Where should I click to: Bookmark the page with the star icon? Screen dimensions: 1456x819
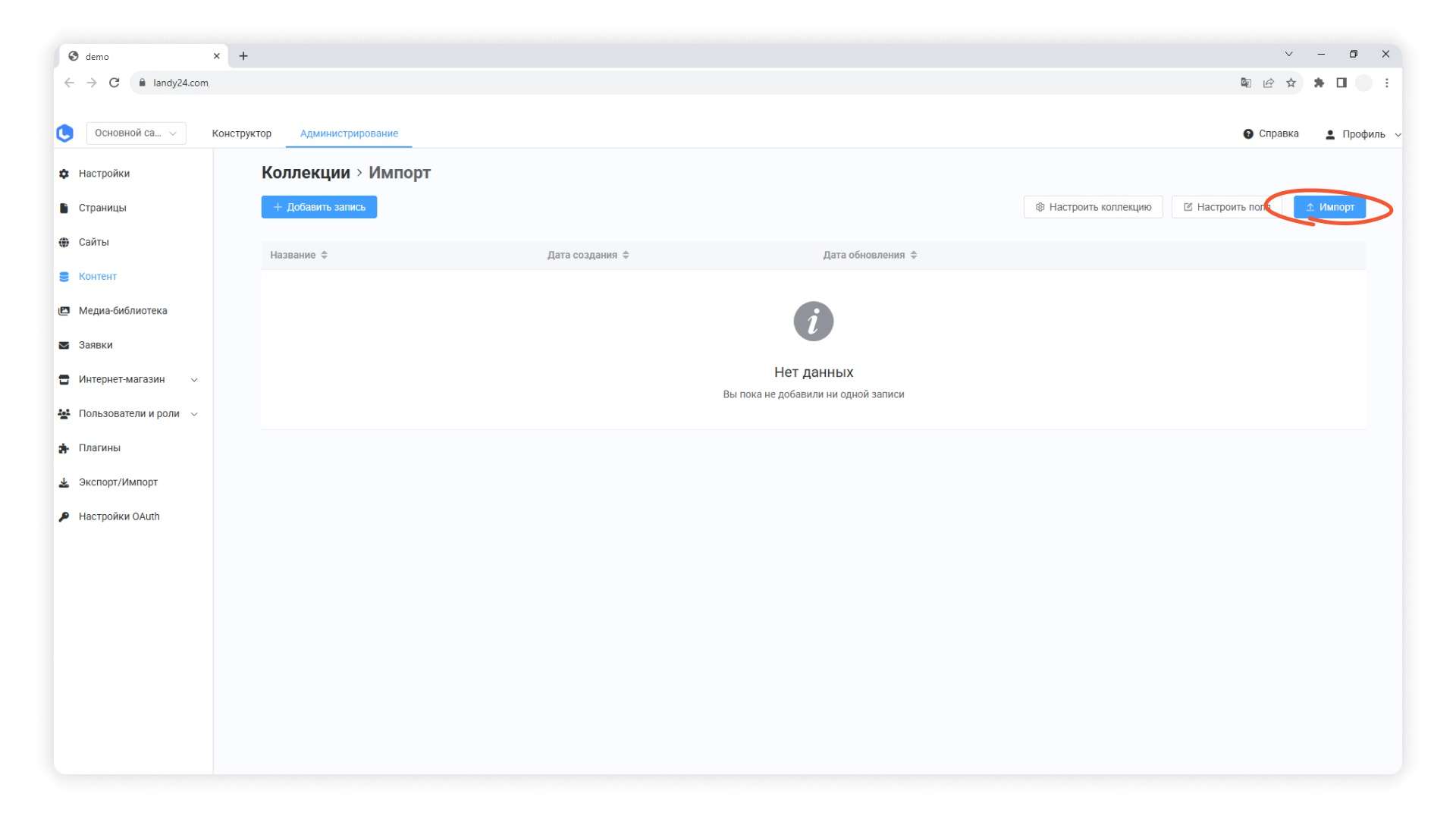click(1291, 83)
